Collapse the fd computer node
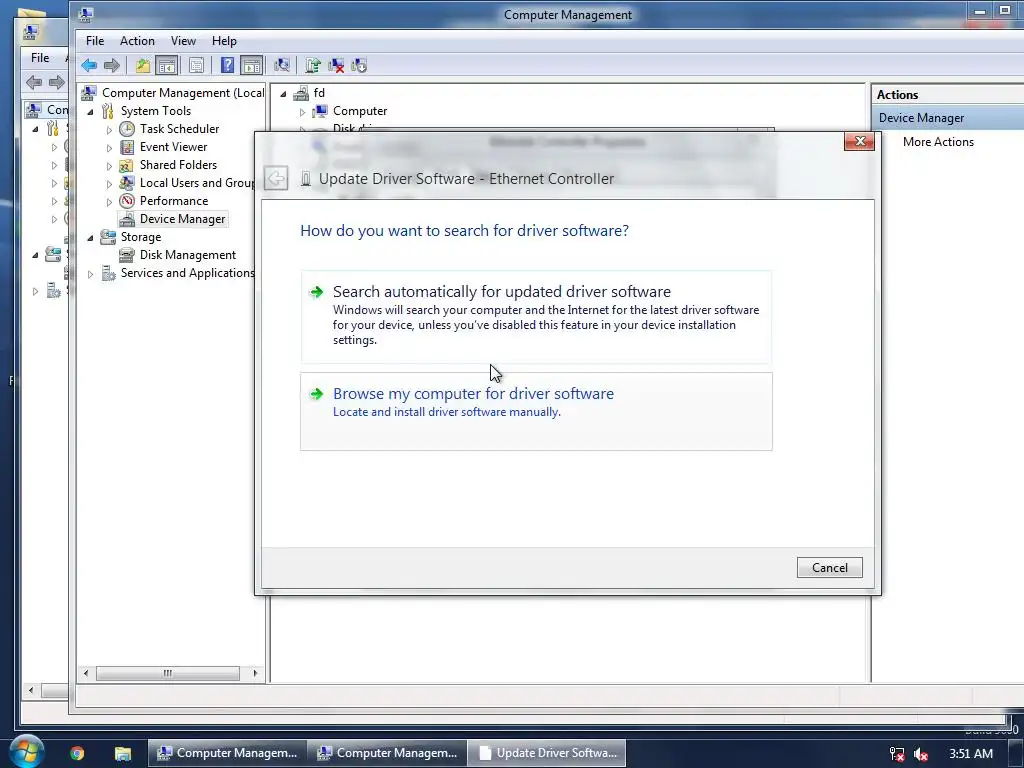The image size is (1024, 768). pyautogui.click(x=283, y=94)
